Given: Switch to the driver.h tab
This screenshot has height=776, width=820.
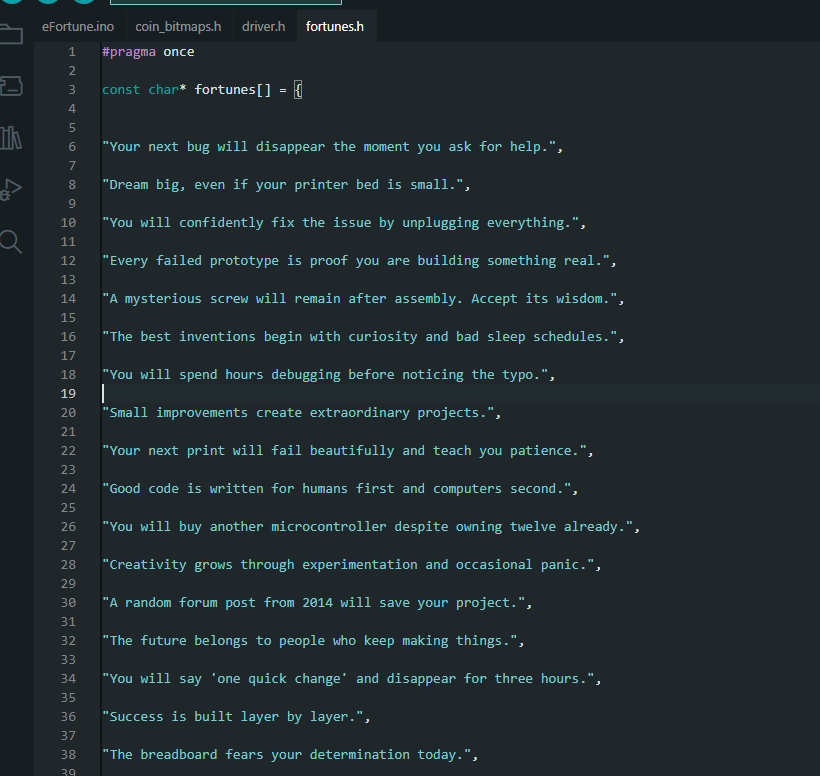Looking at the screenshot, I should pos(264,27).
